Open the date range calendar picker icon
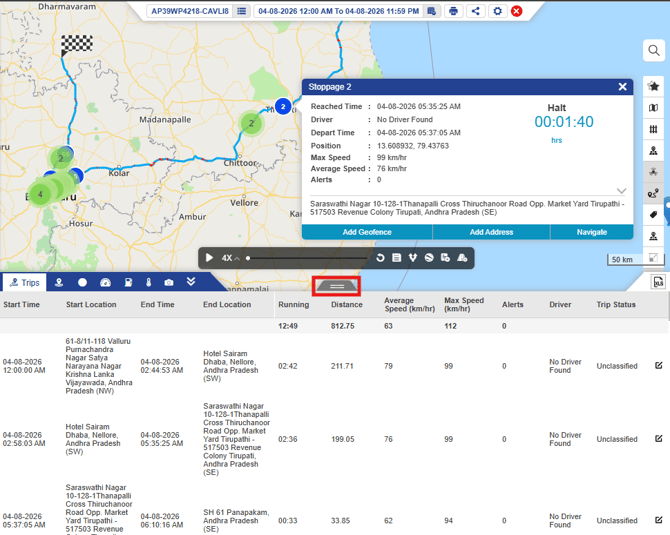The image size is (670, 535). pyautogui.click(x=432, y=11)
